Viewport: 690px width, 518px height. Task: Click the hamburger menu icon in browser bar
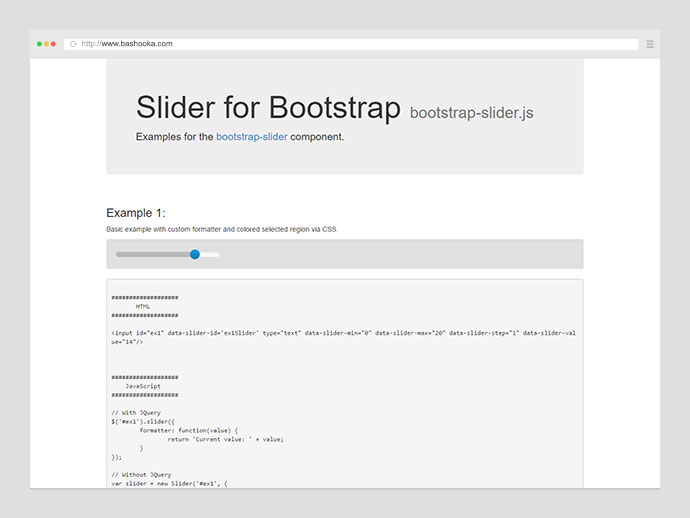(650, 44)
